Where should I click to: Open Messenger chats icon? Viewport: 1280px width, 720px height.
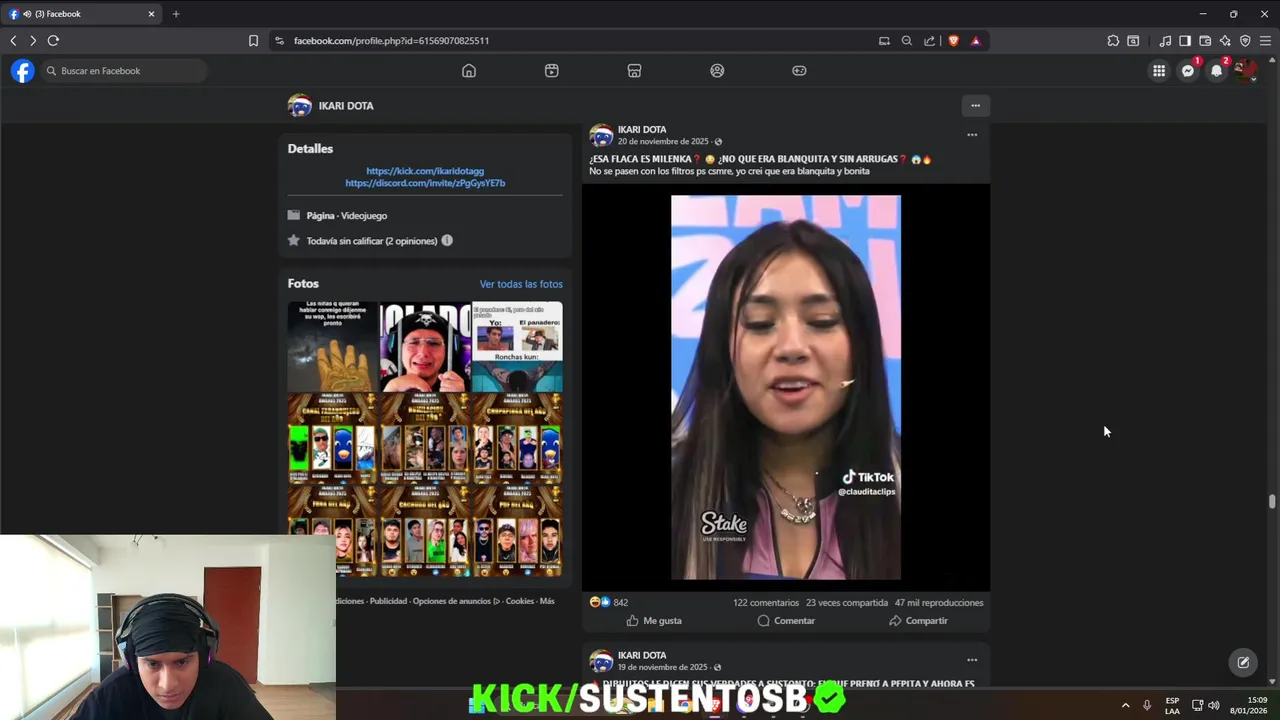click(1188, 71)
